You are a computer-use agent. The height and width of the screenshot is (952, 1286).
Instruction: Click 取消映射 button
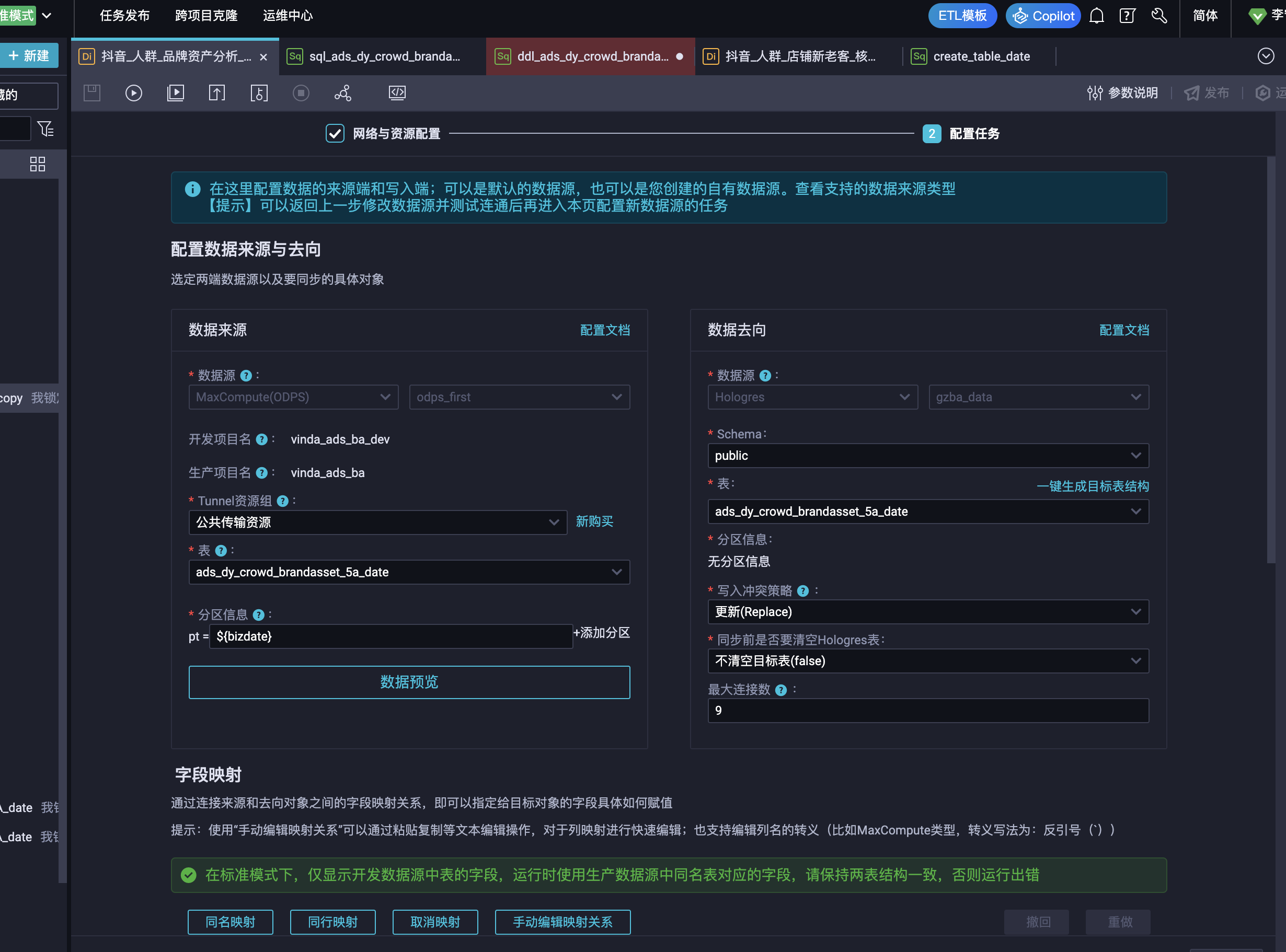pyautogui.click(x=435, y=922)
